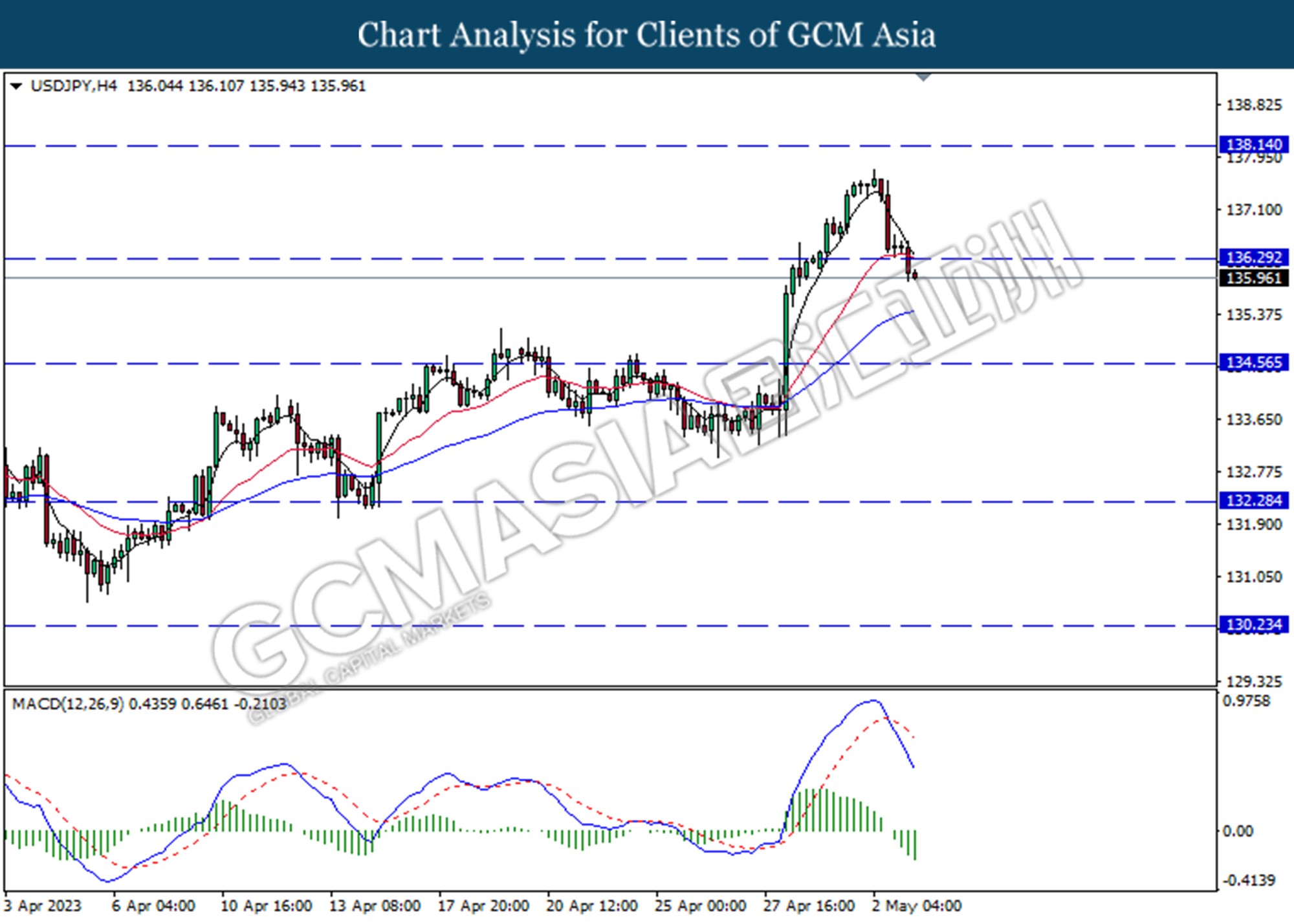1294x924 pixels.
Task: Click the 3 Apr 2023 date label
Action: (43, 906)
